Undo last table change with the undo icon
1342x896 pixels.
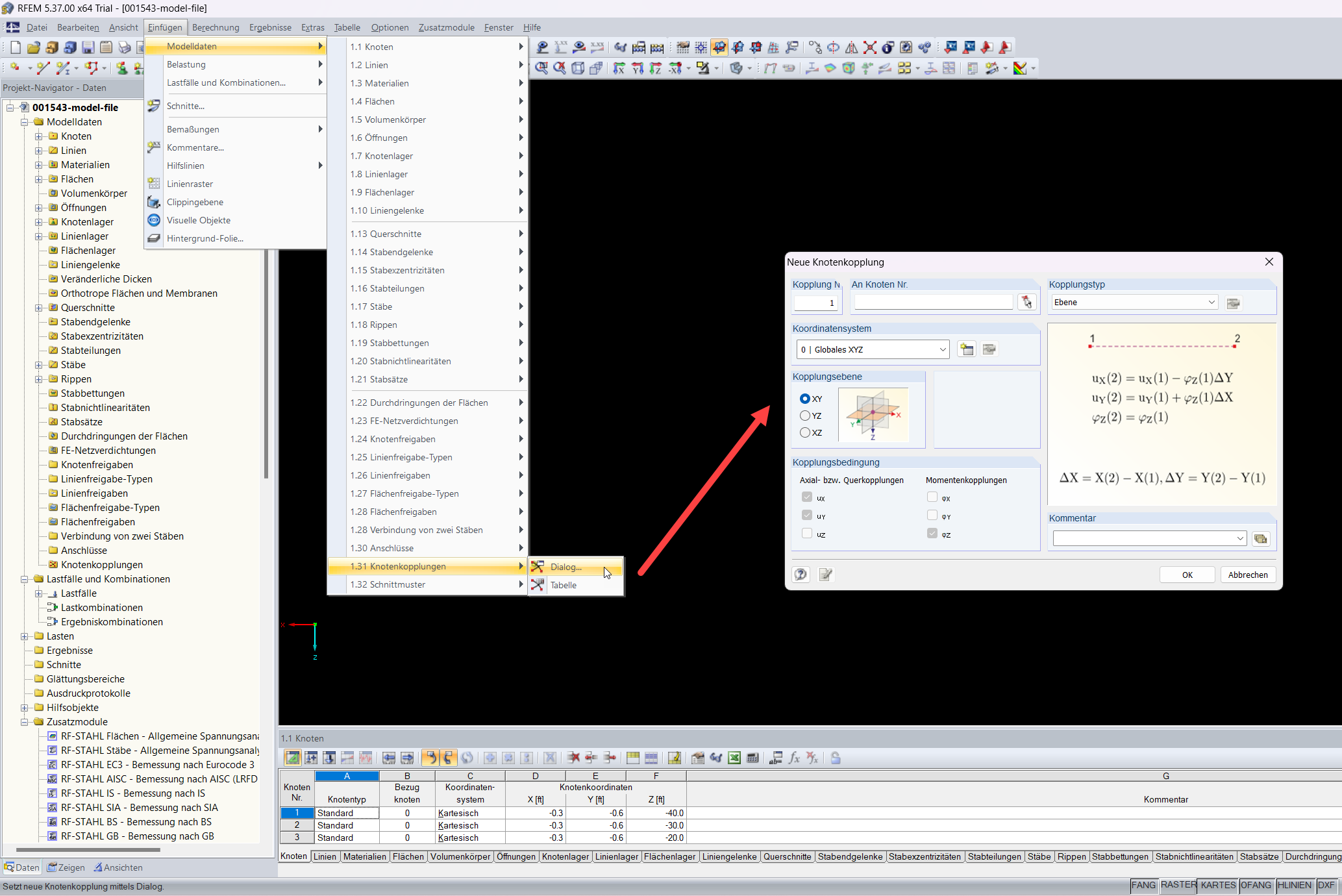tap(430, 758)
